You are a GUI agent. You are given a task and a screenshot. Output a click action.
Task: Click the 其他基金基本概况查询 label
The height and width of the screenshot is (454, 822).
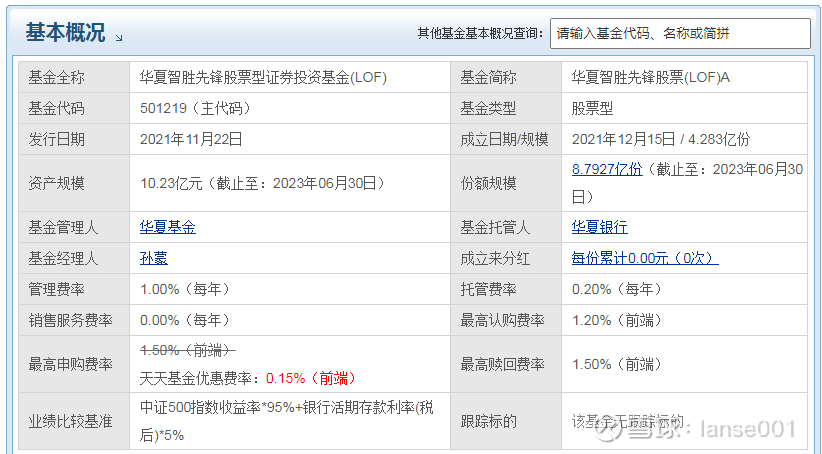[x=480, y=34]
